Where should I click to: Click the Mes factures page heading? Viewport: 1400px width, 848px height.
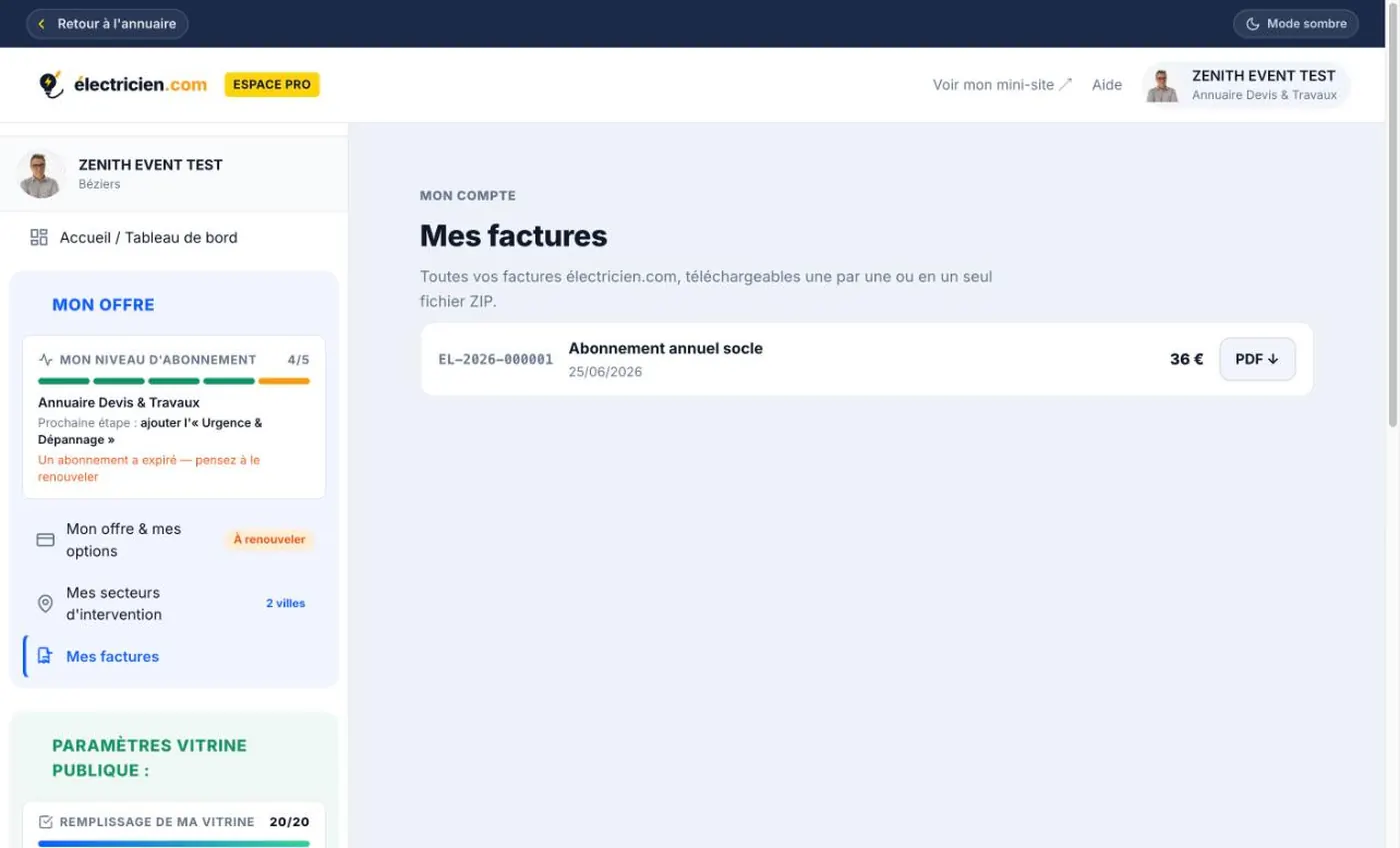513,236
